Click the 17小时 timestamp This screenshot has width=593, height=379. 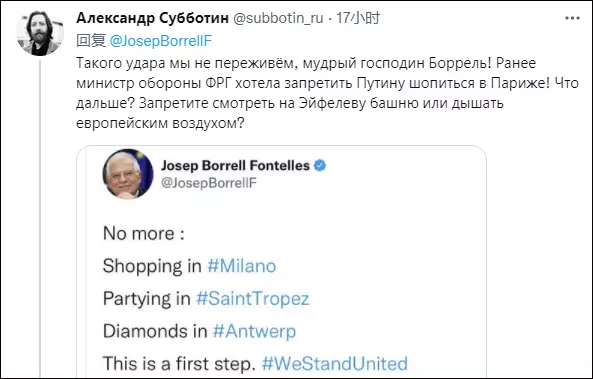pos(358,18)
